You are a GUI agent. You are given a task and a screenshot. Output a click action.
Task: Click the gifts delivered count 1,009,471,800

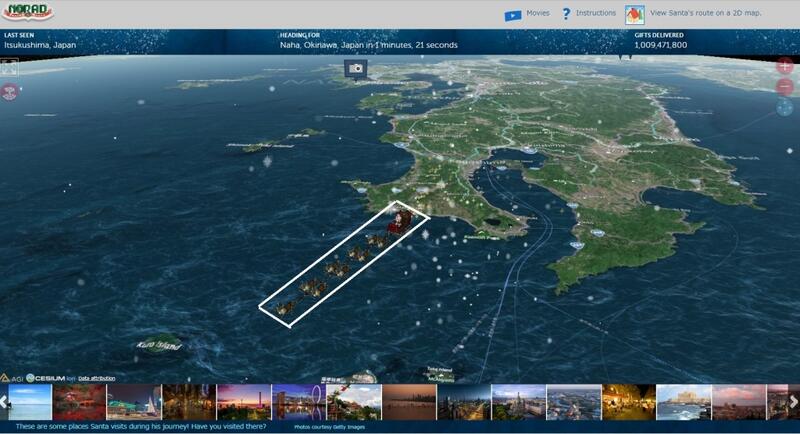click(x=661, y=45)
